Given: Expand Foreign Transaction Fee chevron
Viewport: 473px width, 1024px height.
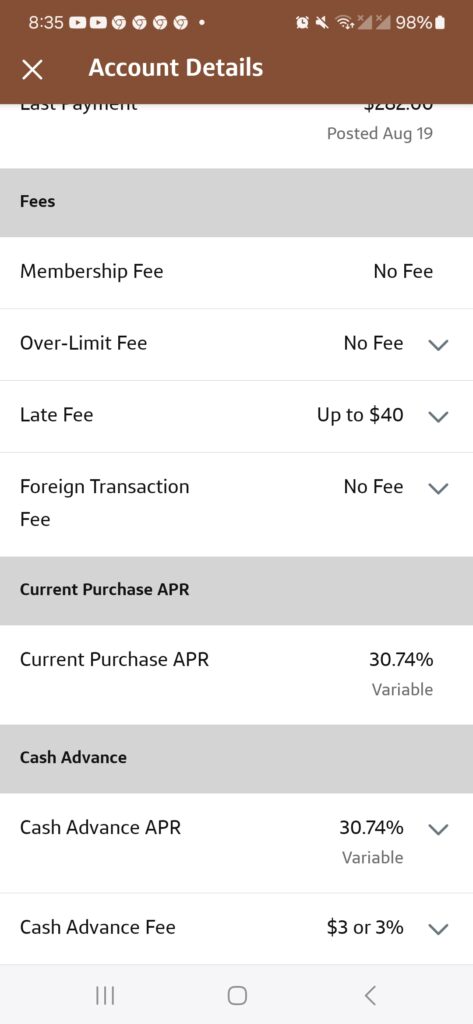Looking at the screenshot, I should 438,488.
